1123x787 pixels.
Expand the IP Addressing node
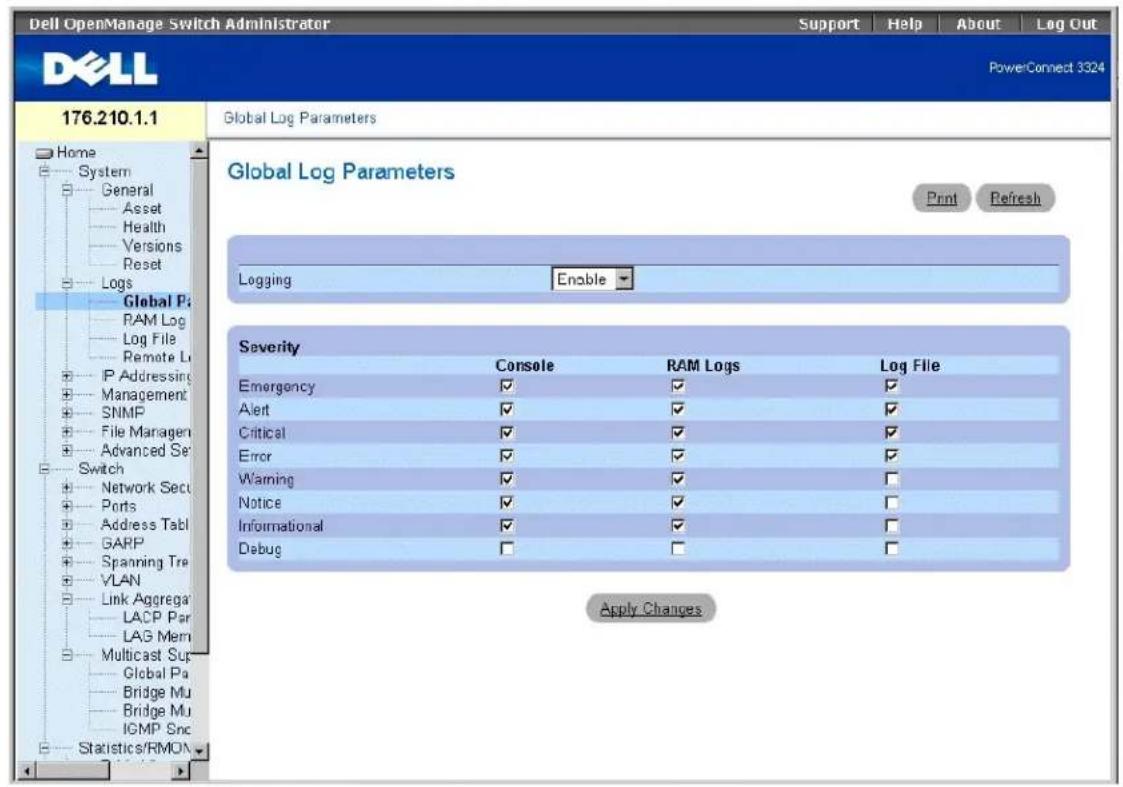pos(67,376)
